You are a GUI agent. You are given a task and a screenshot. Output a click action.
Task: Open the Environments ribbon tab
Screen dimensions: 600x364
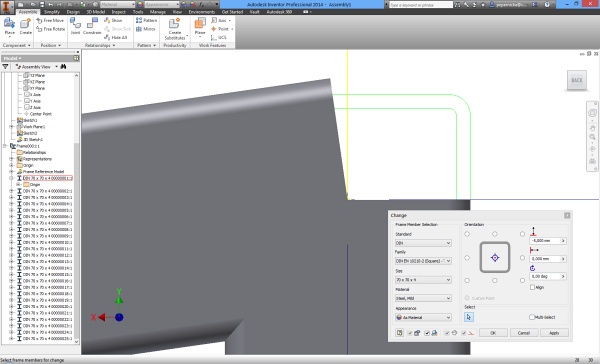click(x=202, y=12)
